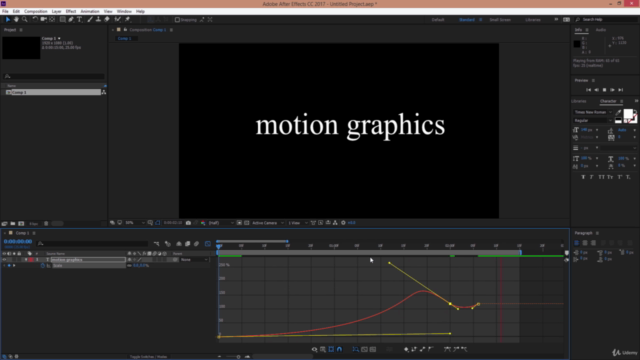Viewport: 640px width, 360px height.
Task: Switch to the Small Screen workspace
Action: pos(500,20)
